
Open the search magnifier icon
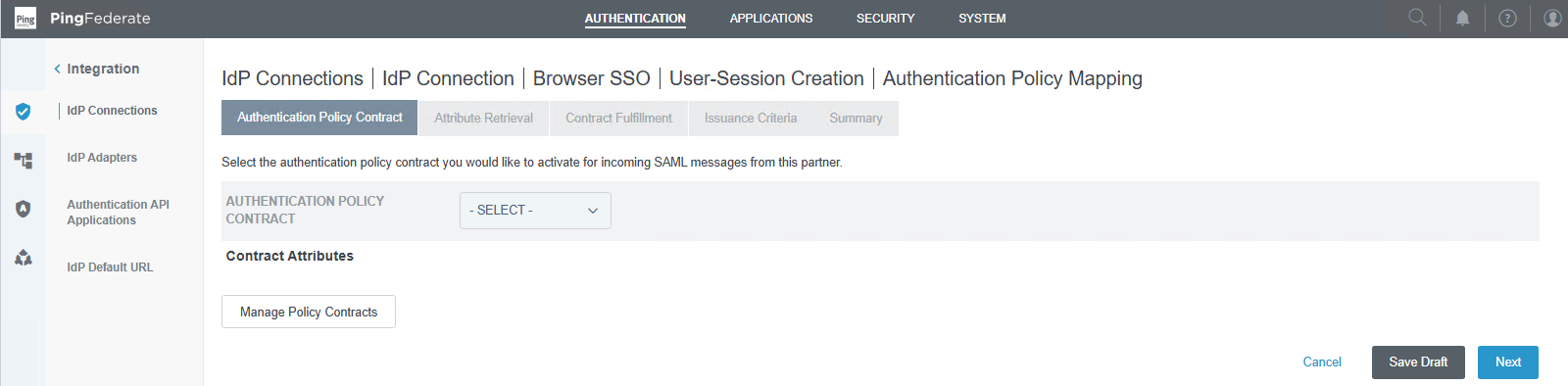(1417, 18)
